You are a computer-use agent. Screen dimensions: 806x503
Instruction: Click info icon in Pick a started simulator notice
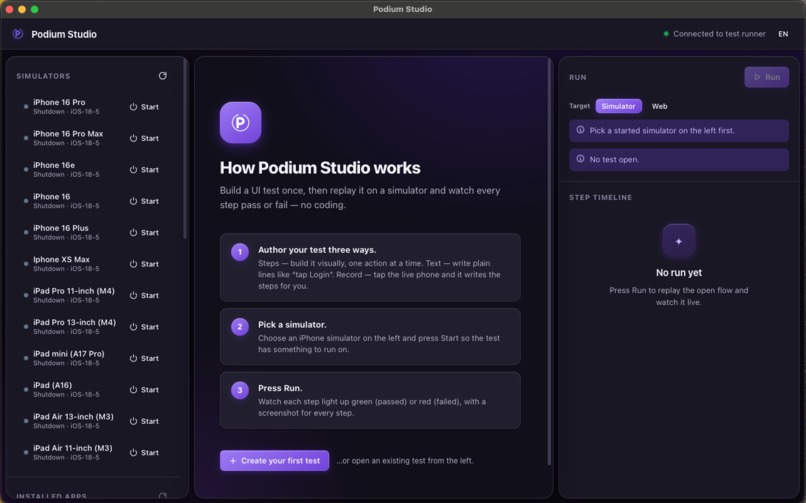580,130
